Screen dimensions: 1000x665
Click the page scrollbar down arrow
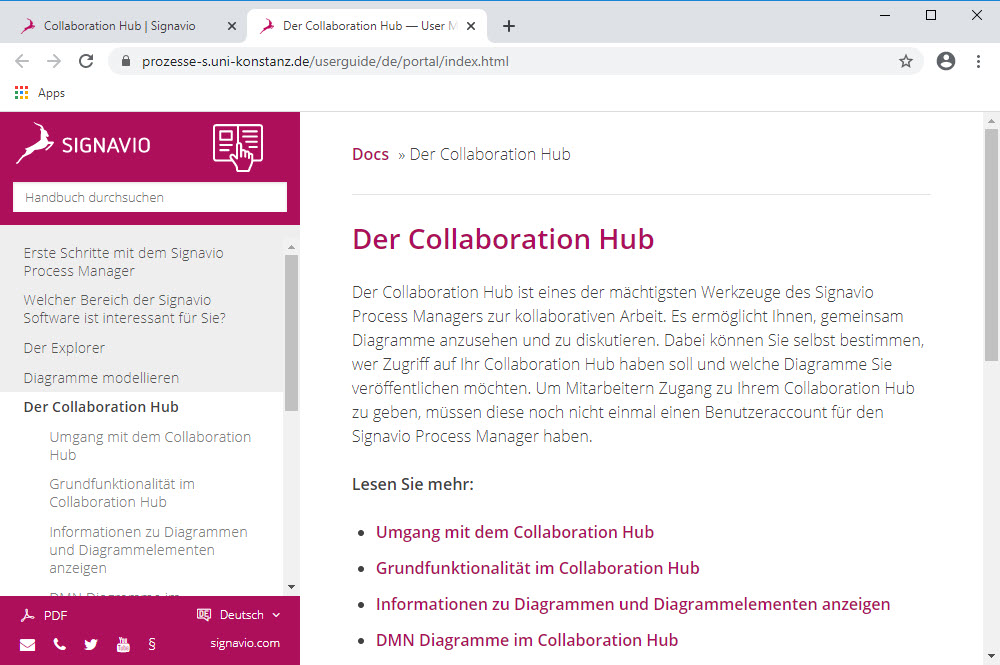point(991,655)
